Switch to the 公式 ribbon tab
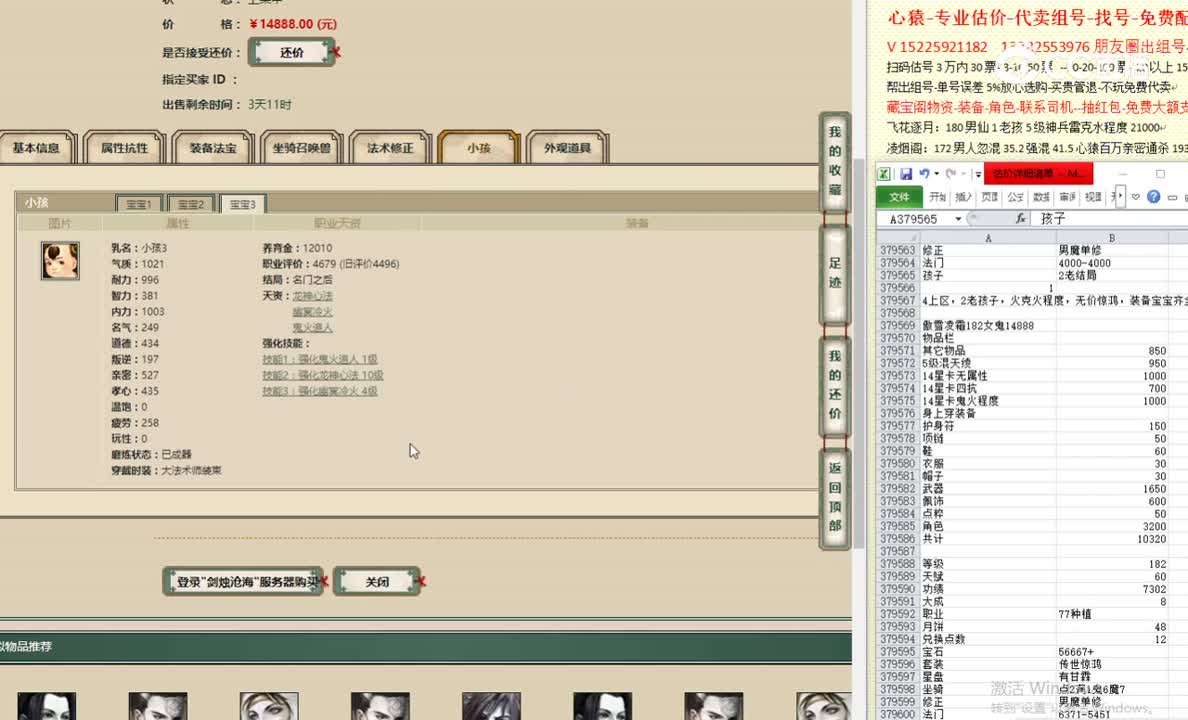 point(1015,197)
